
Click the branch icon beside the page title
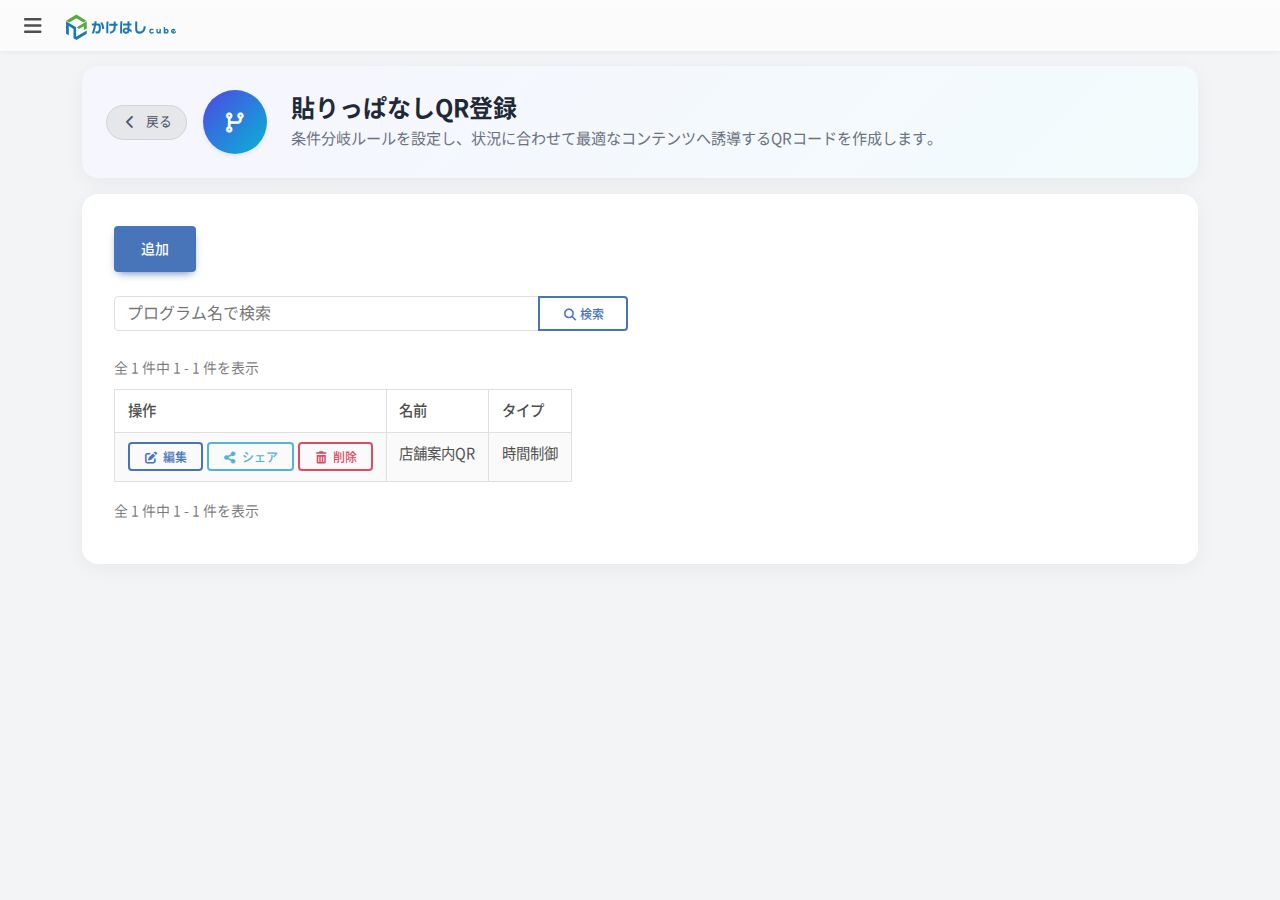pos(235,122)
